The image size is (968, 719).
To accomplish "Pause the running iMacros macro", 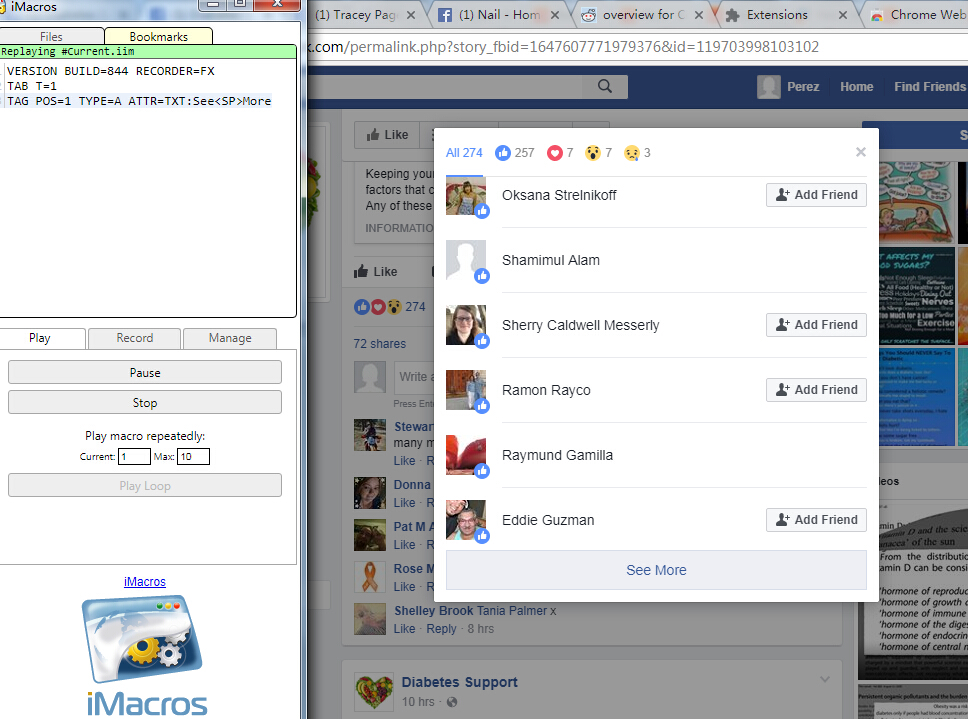I will [x=144, y=372].
